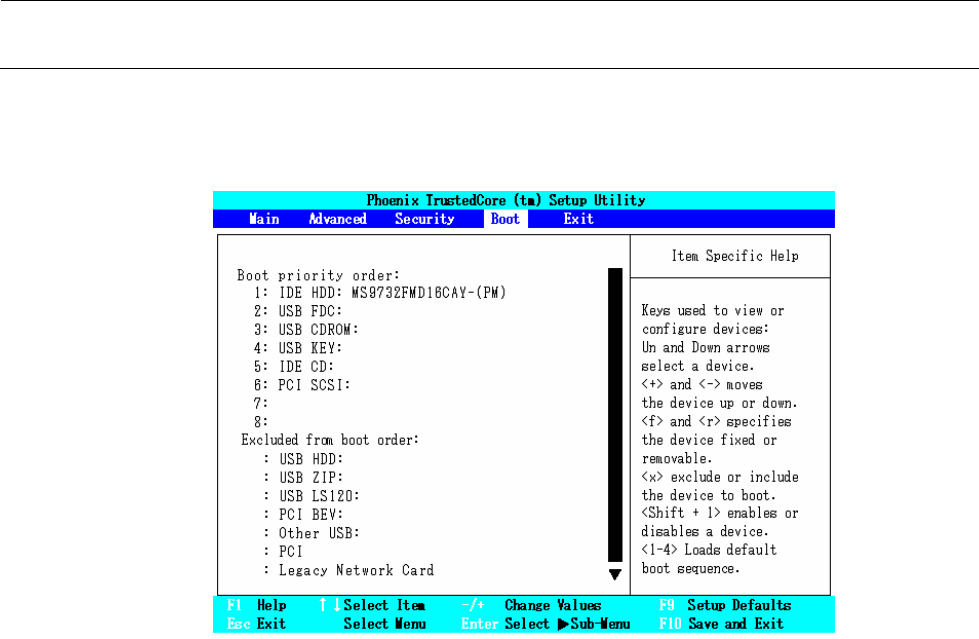Switch to the Advanced tab
The height and width of the screenshot is (639, 979).
pos(337,219)
